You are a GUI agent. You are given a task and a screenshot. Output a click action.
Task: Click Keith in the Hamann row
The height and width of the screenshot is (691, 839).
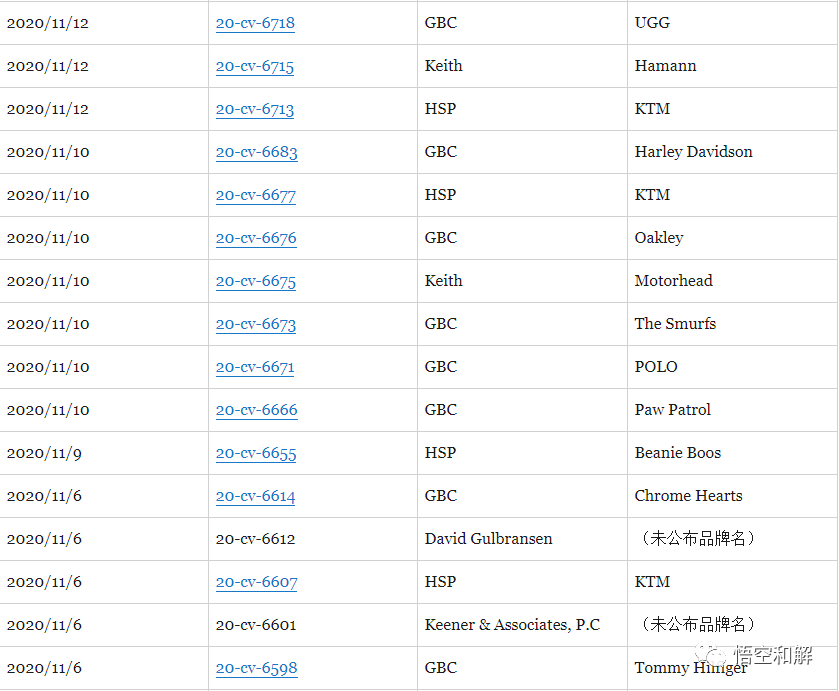tap(443, 66)
